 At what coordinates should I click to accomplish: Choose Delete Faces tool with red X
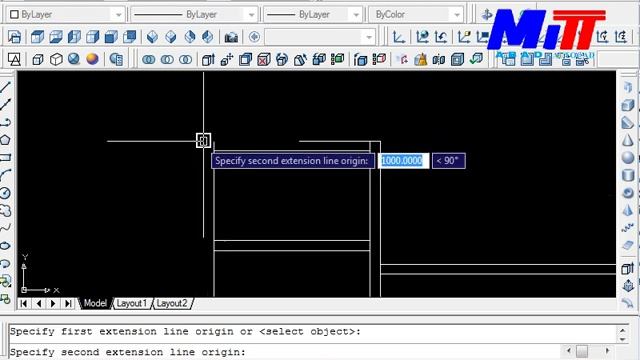coord(264,60)
